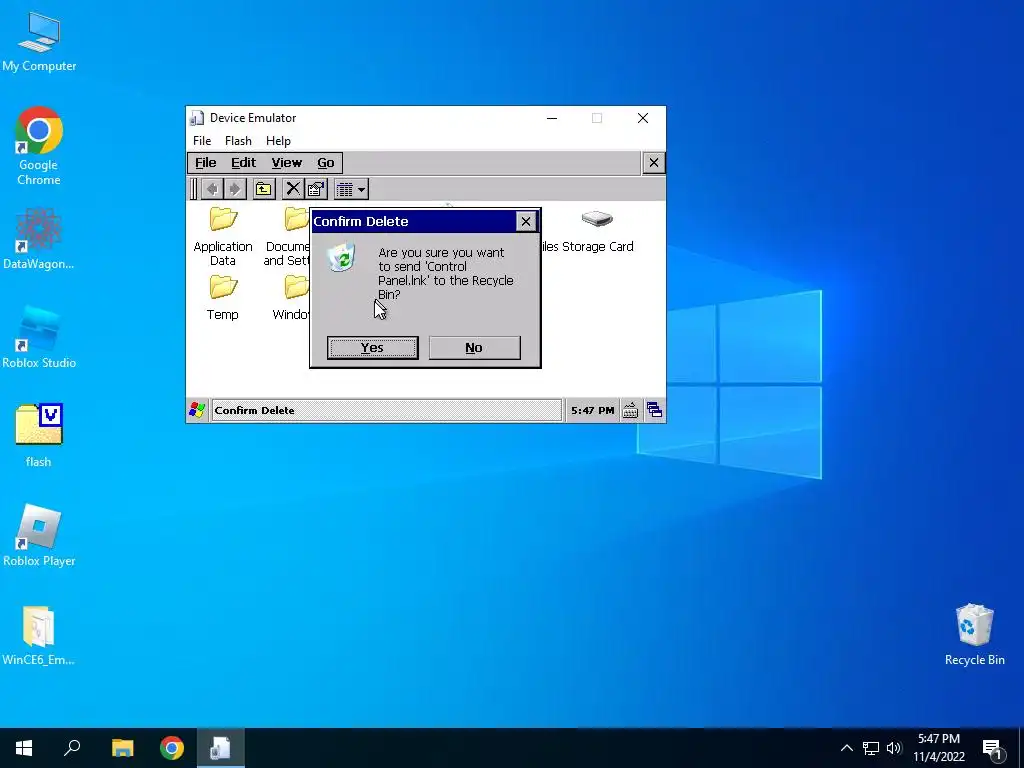
Task: Click the Forward arrow toolbar icon
Action: (x=234, y=189)
